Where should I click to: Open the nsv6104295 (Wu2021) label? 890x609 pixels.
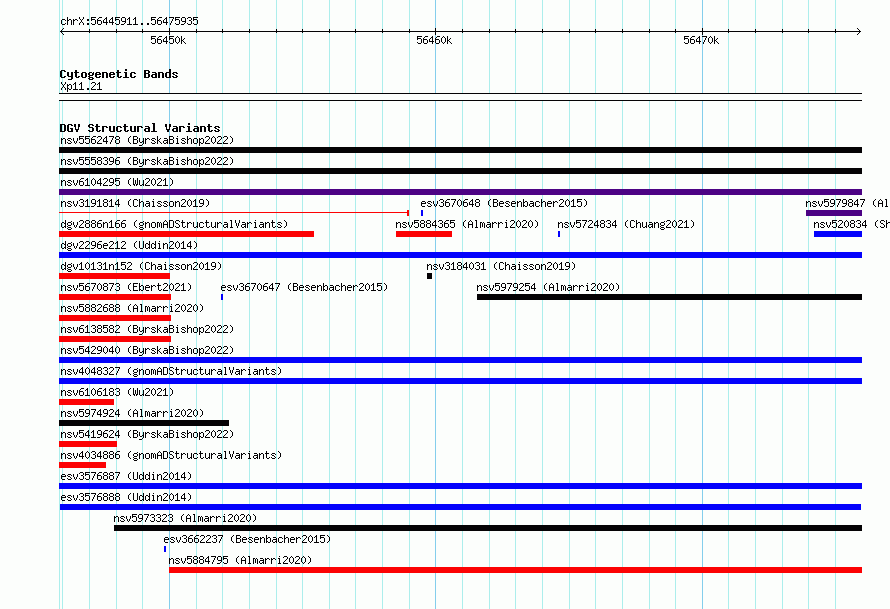[x=117, y=182]
